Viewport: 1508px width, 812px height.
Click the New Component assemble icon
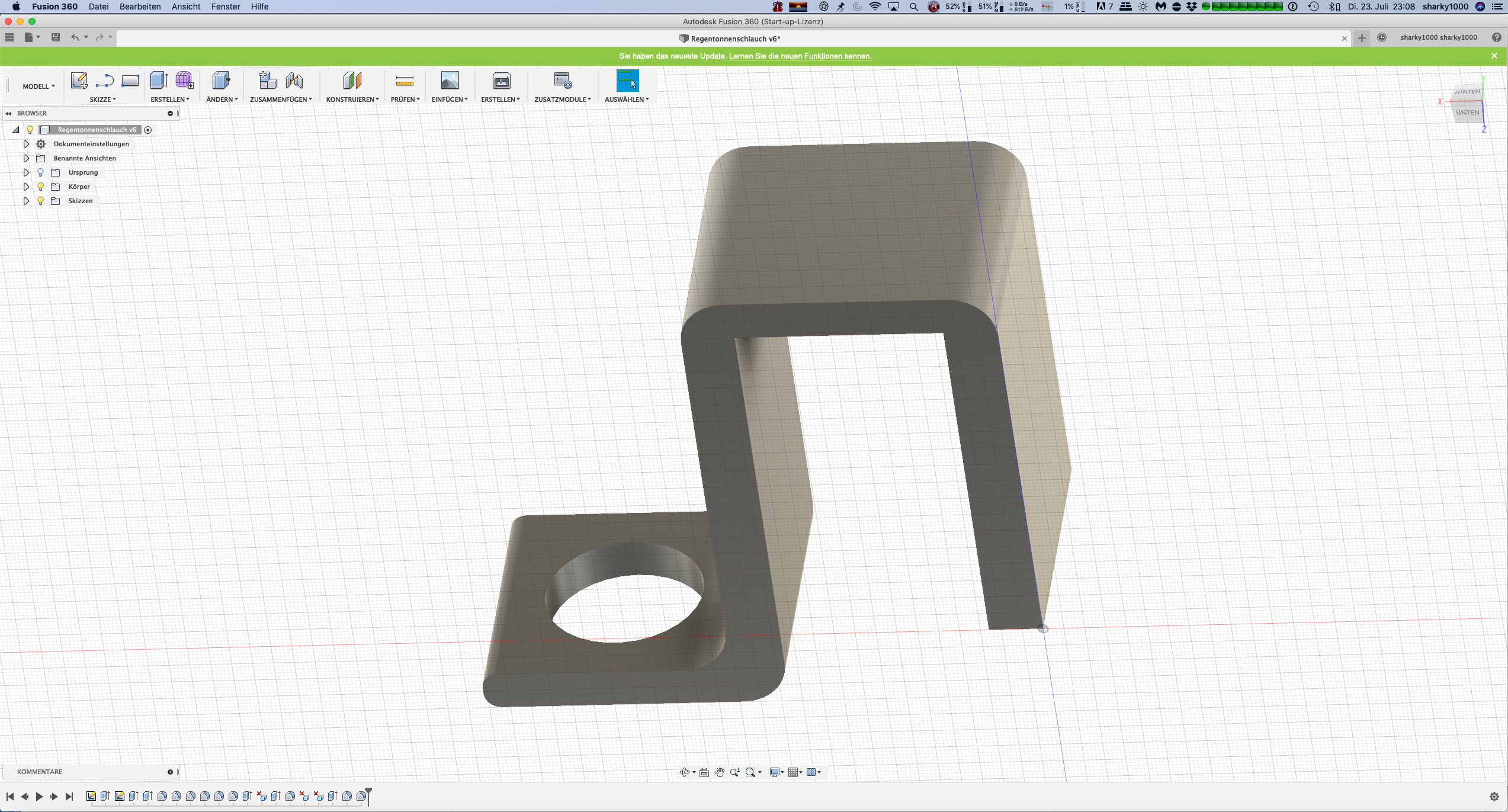click(x=268, y=80)
